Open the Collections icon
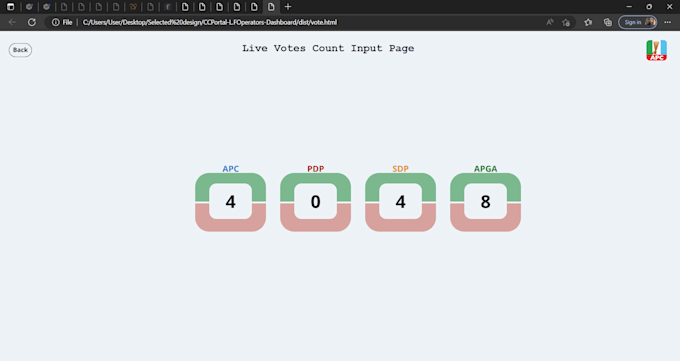 tap(608, 22)
